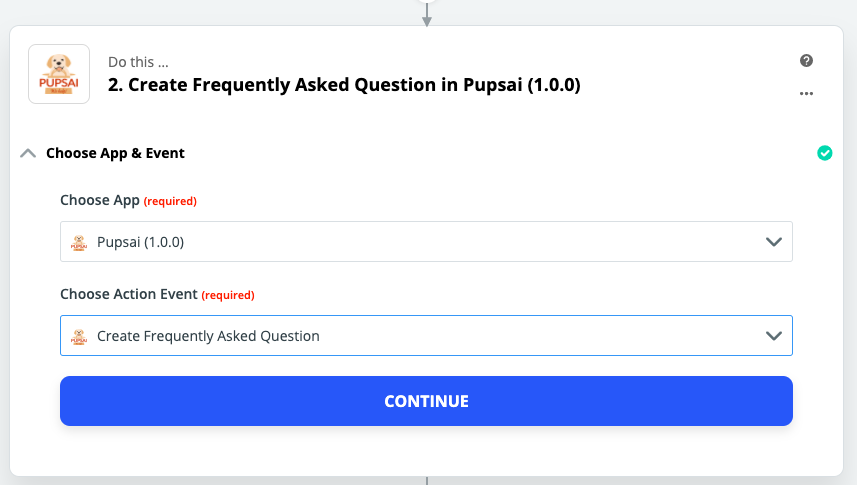Screen dimensions: 857x485
Task: Click empty middle area of Choose App field
Action: [450, 242]
